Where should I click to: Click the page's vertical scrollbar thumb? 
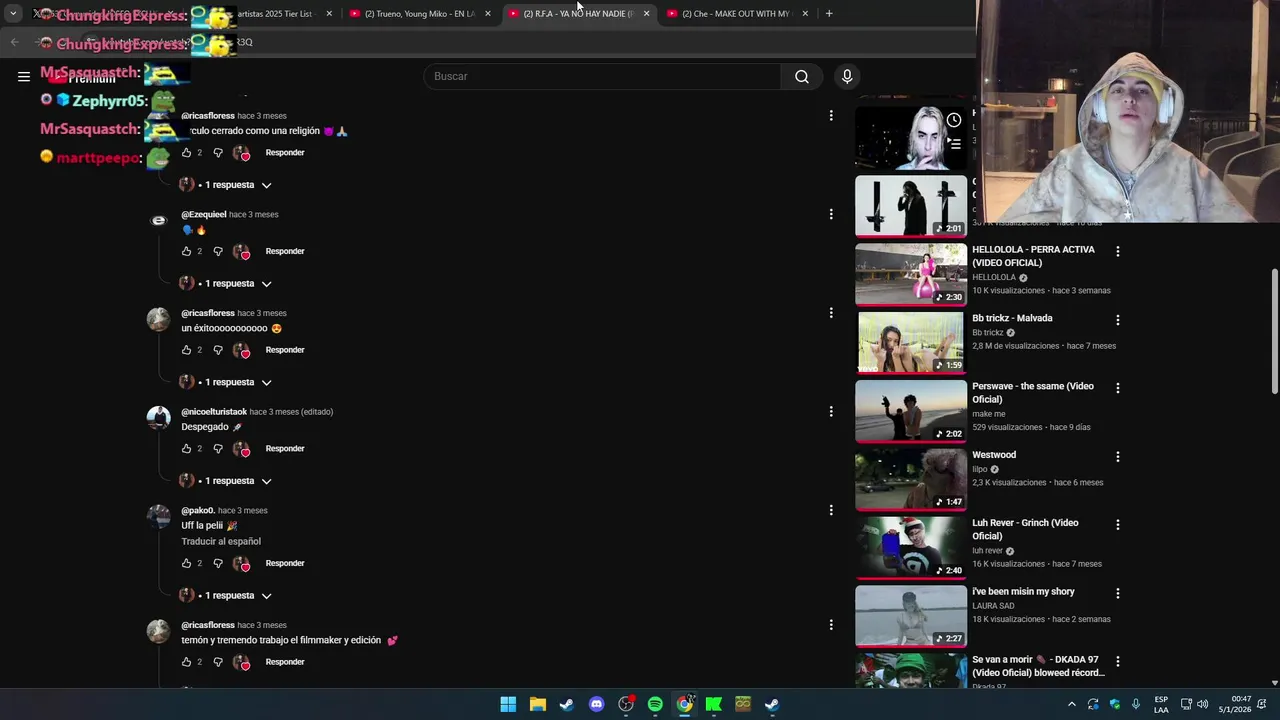[1274, 331]
